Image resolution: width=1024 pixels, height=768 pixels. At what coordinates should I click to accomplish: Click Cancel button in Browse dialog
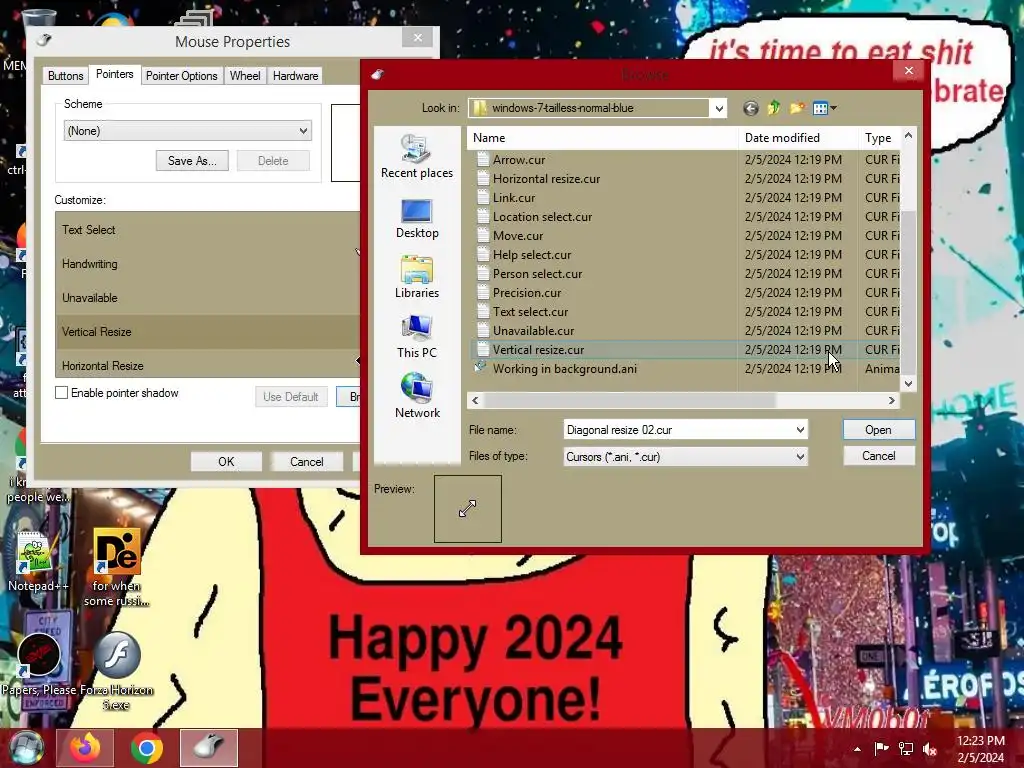[878, 456]
